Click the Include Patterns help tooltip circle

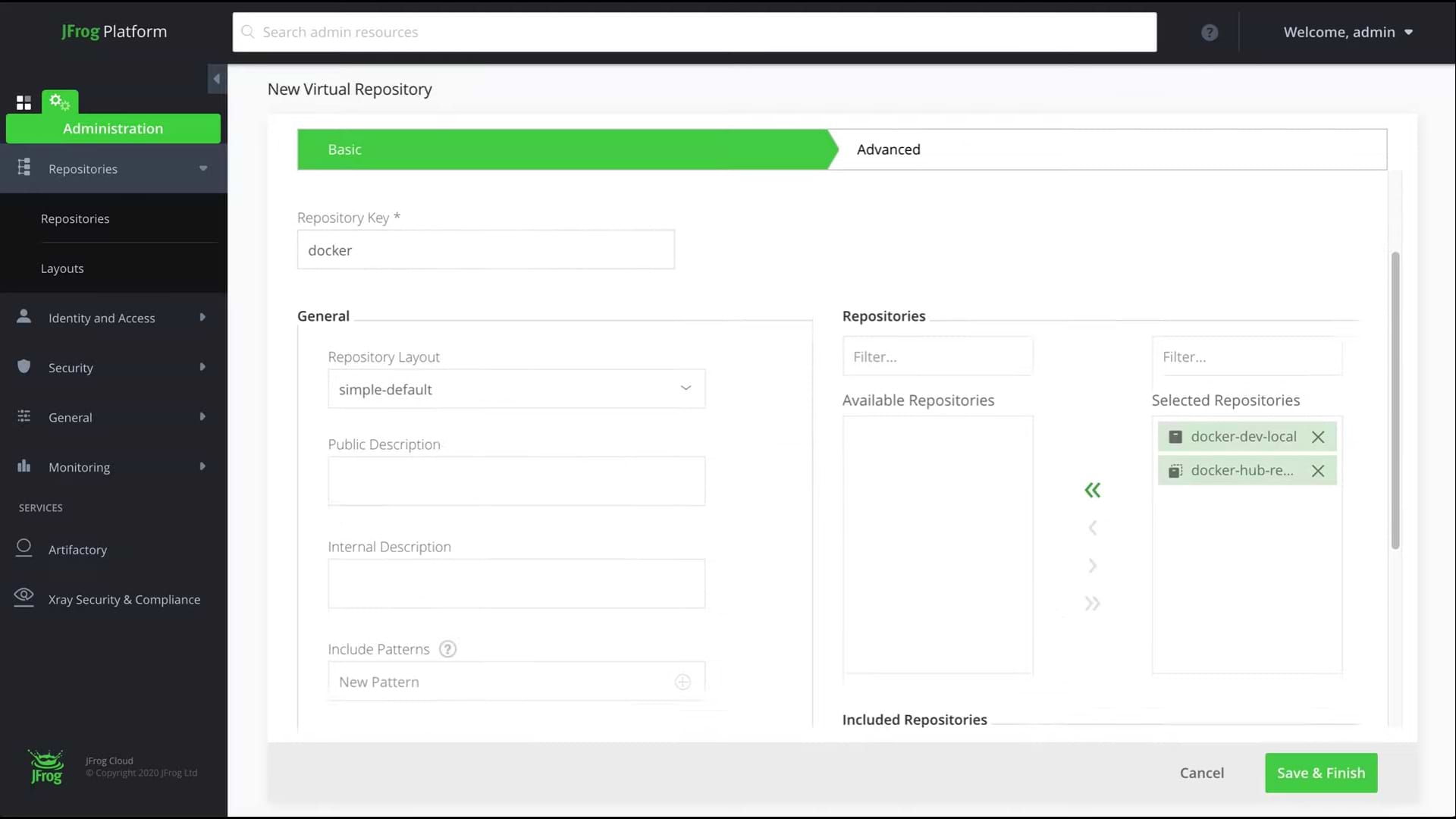tap(447, 649)
